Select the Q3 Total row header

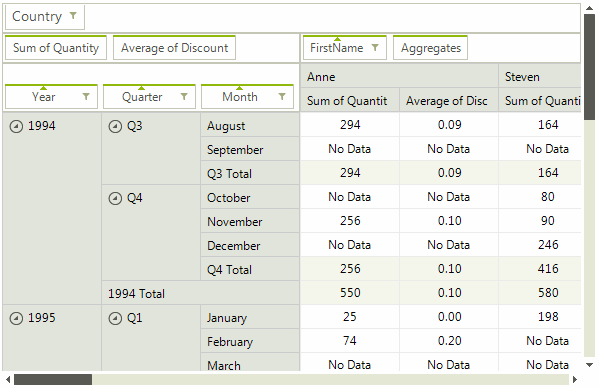[250, 173]
